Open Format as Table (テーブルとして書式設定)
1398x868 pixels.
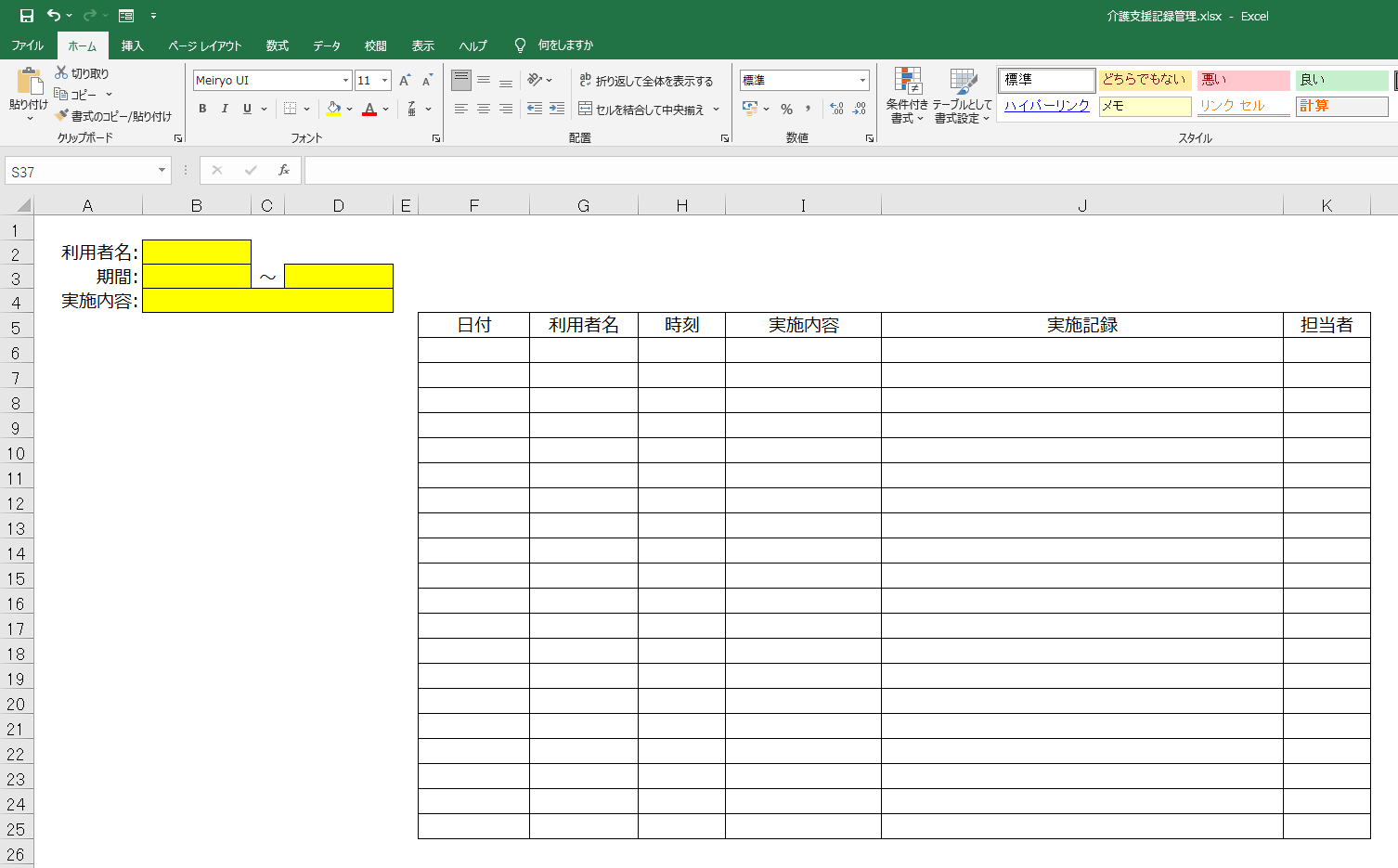click(x=963, y=96)
